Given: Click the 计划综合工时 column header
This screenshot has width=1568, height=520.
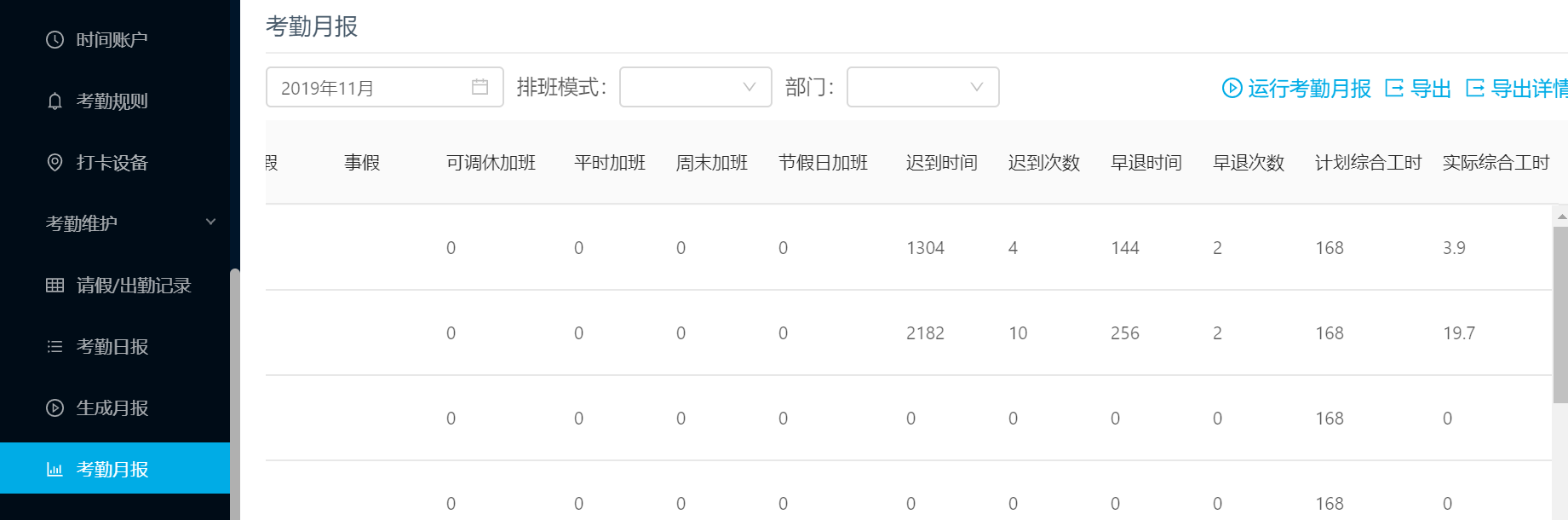Looking at the screenshot, I should tap(1369, 163).
